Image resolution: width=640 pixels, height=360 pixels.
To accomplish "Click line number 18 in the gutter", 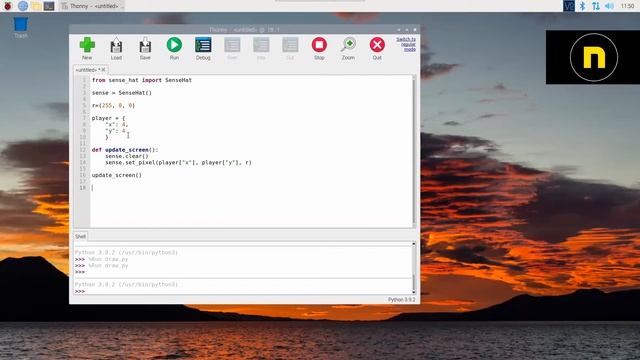I will [x=83, y=188].
